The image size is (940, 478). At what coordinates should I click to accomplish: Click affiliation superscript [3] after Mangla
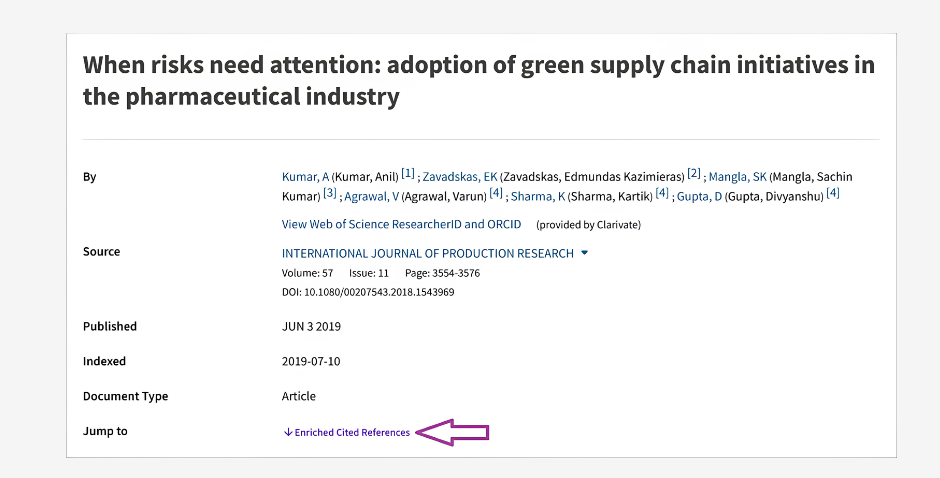pyautogui.click(x=330, y=193)
